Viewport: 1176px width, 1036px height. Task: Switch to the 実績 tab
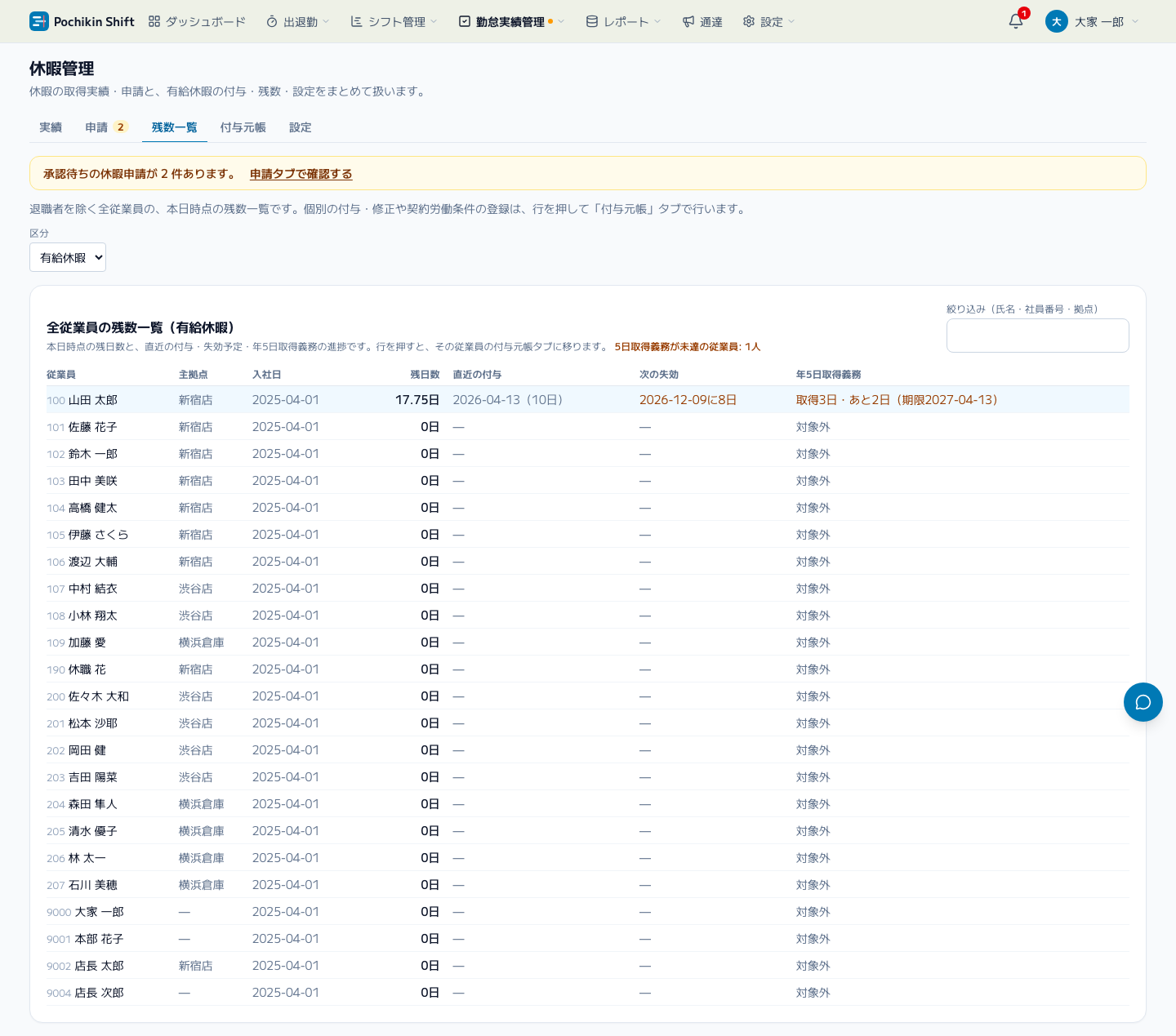pyautogui.click(x=51, y=127)
